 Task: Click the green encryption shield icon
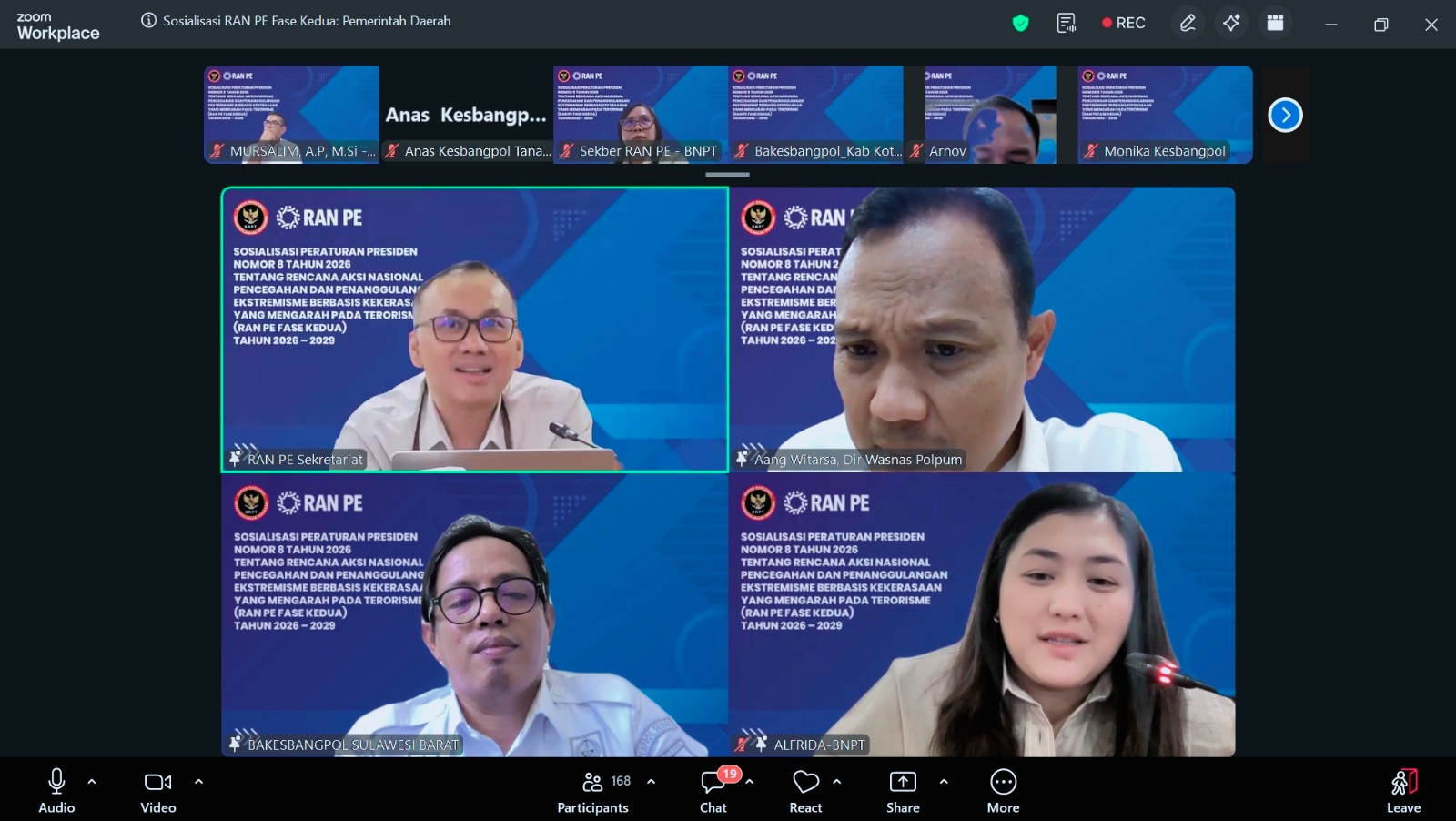[1020, 23]
